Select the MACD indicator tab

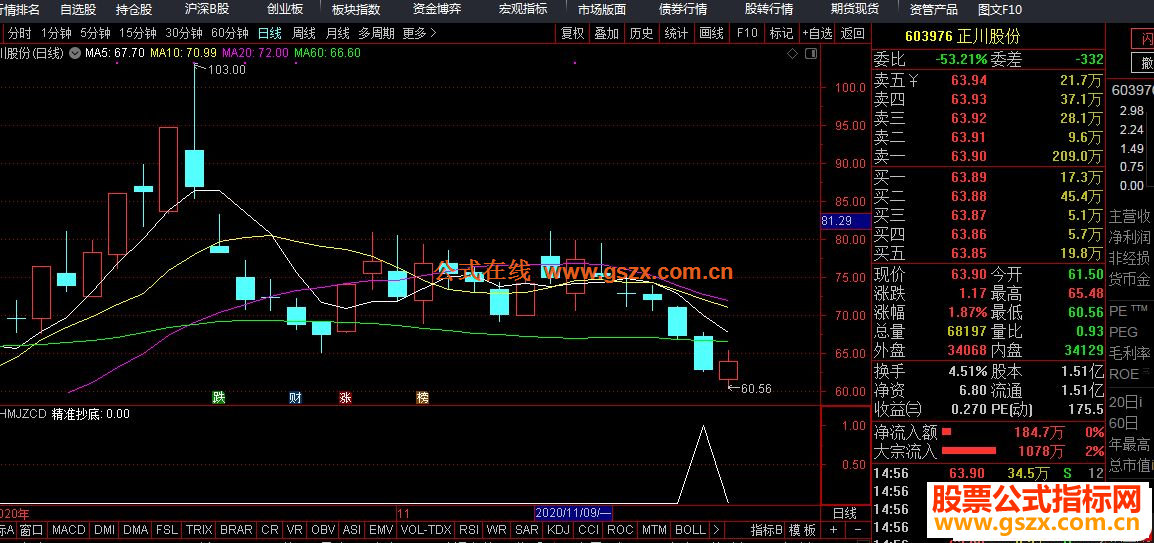[68, 530]
